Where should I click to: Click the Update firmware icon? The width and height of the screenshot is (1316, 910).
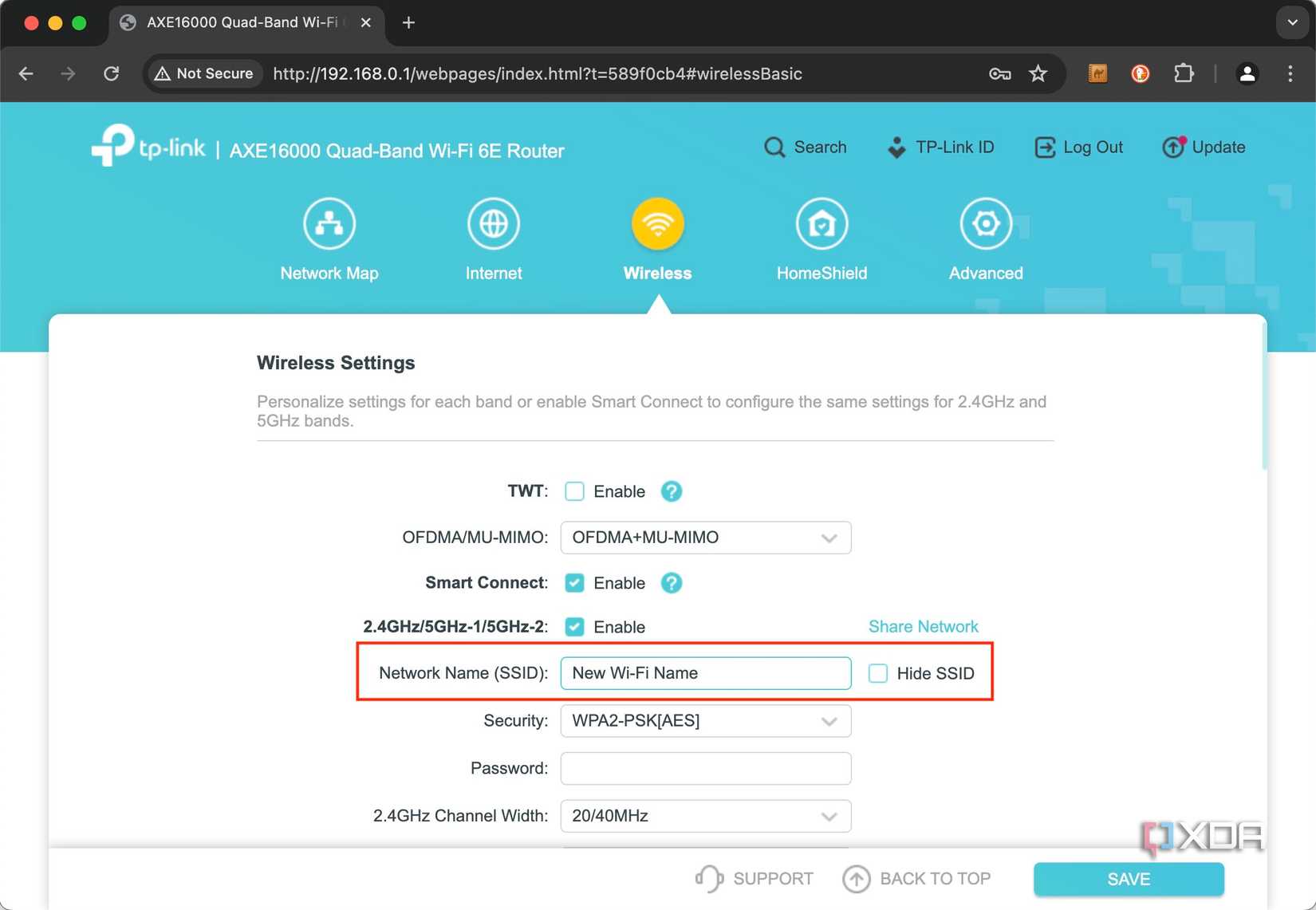tap(1172, 147)
